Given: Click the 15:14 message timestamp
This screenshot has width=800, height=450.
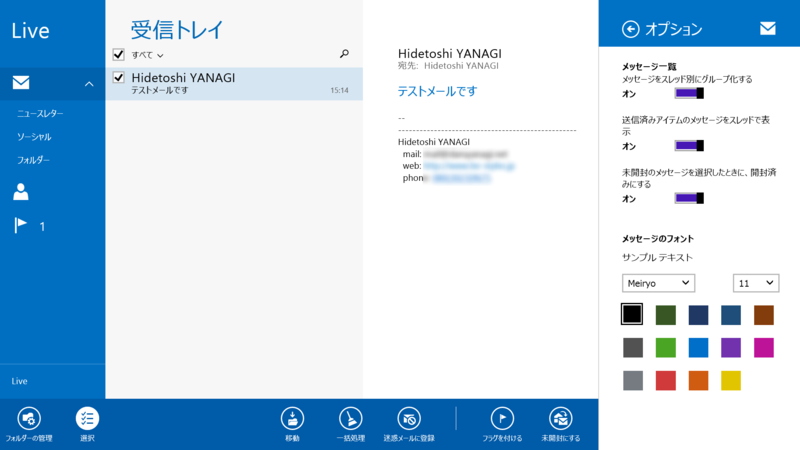Looking at the screenshot, I should coord(339,90).
